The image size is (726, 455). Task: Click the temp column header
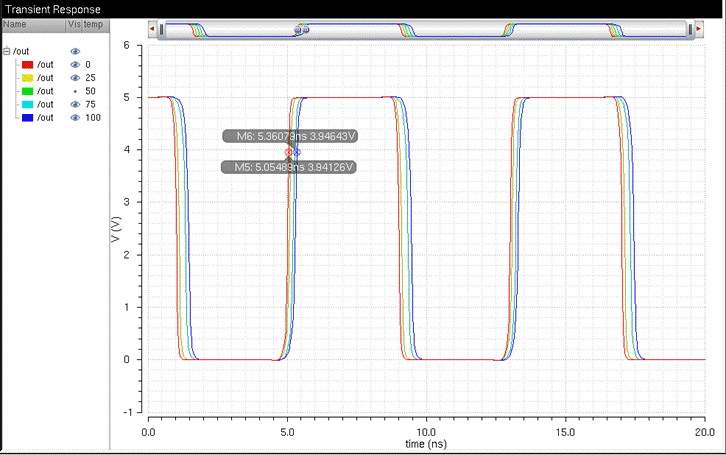[x=96, y=25]
